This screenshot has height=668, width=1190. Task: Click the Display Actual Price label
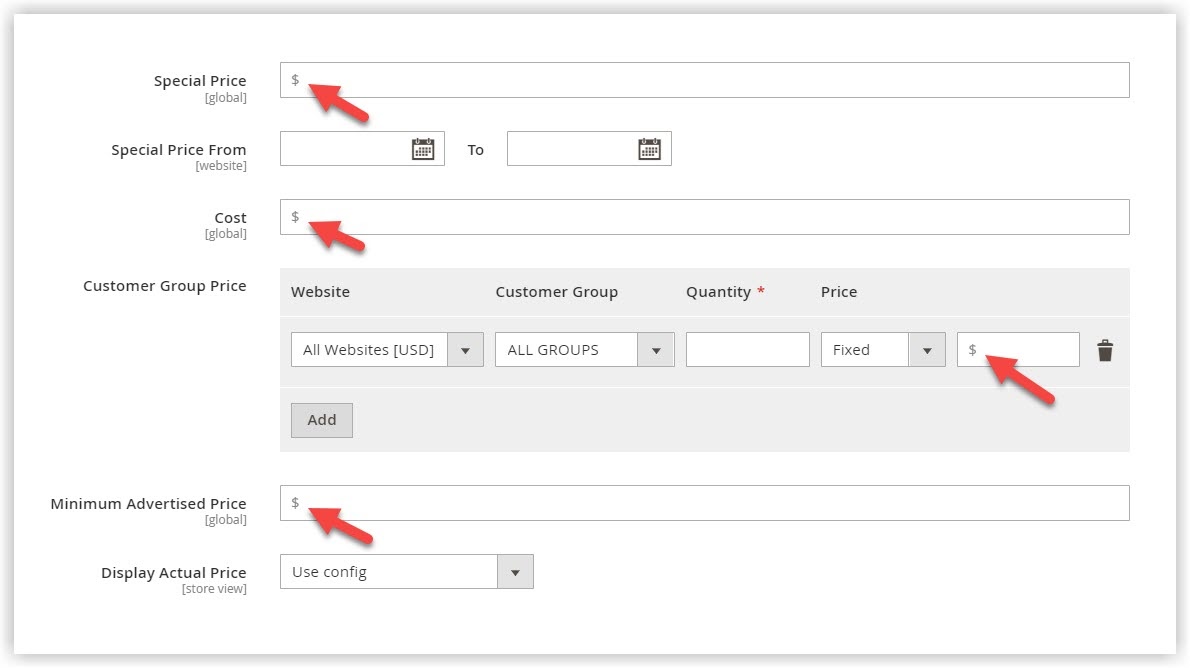tap(173, 573)
